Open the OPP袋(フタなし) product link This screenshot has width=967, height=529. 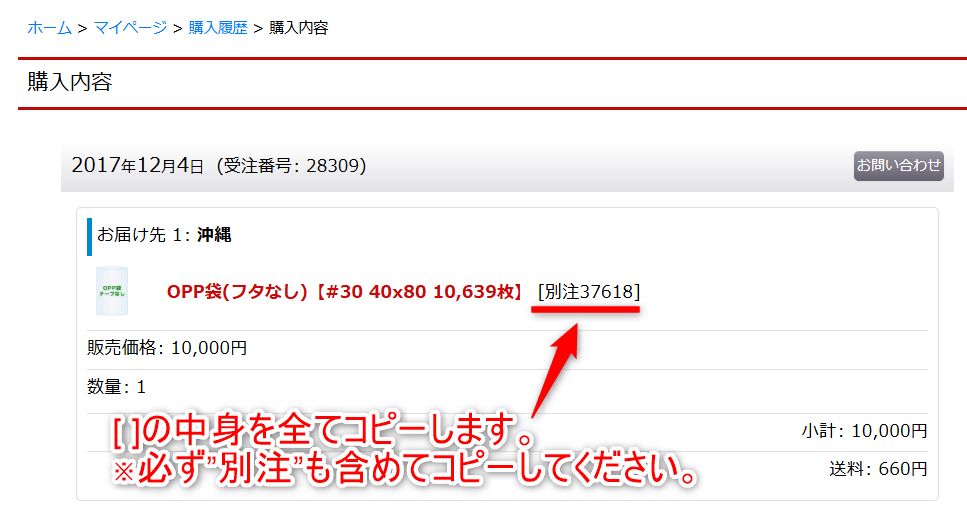click(345, 292)
